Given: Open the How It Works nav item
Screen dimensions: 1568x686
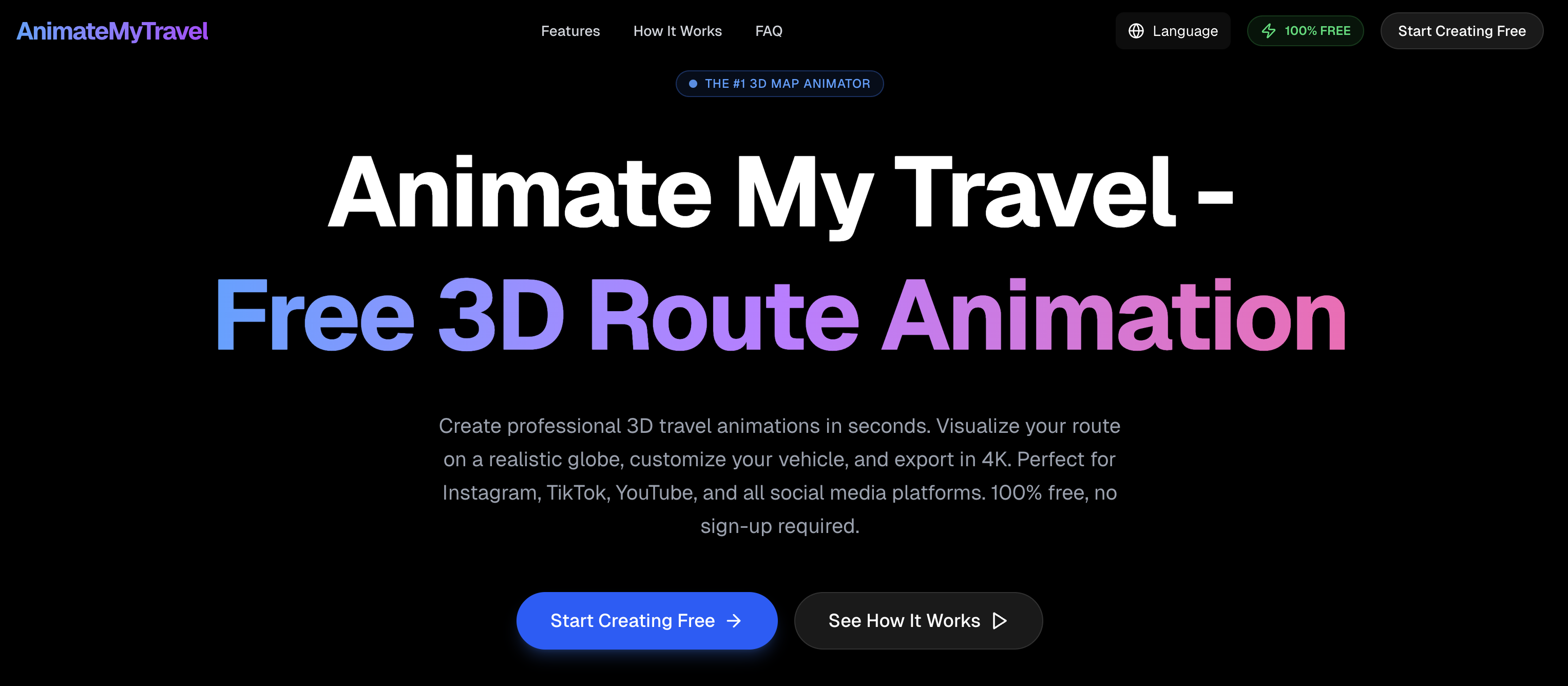Looking at the screenshot, I should (x=678, y=30).
